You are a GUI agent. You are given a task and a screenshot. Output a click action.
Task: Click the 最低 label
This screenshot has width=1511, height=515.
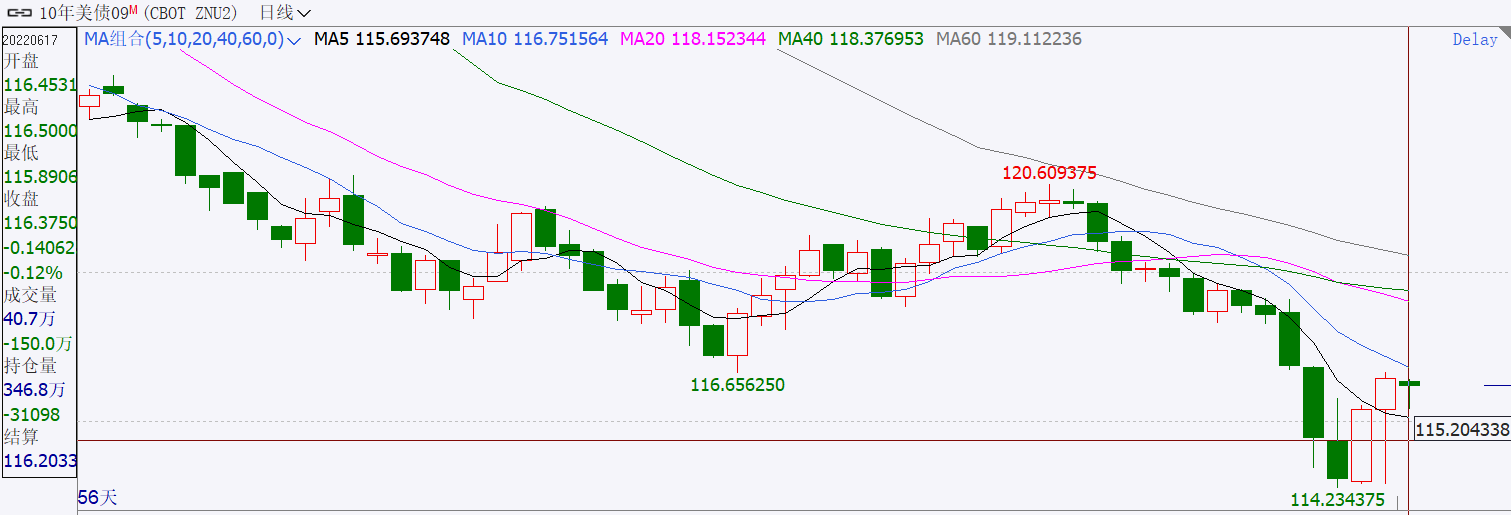(21, 153)
